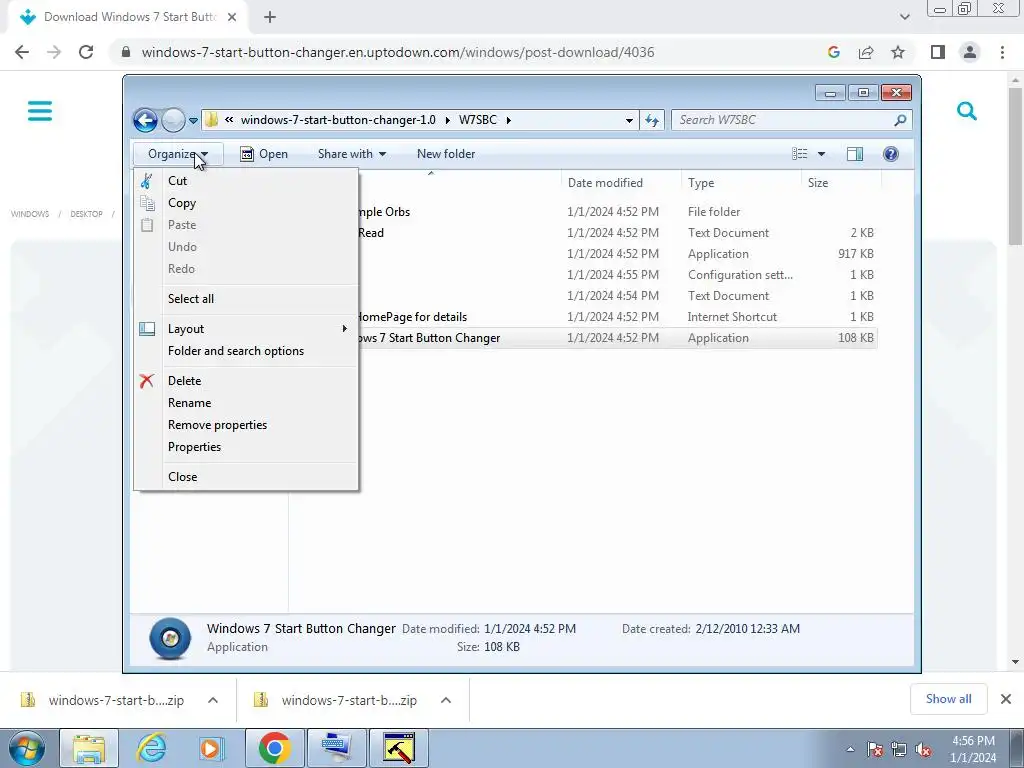Open Properties from Organize menu
The image size is (1024, 768).
[x=246, y=447]
